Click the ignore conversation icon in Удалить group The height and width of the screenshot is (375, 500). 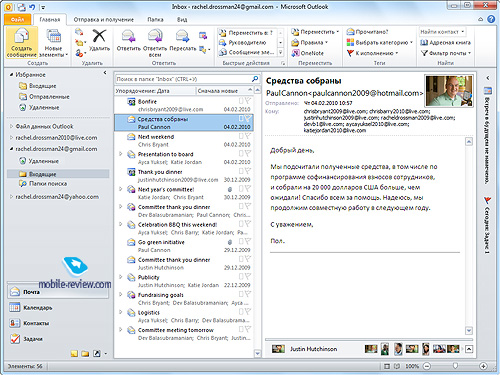pyautogui.click(x=79, y=32)
